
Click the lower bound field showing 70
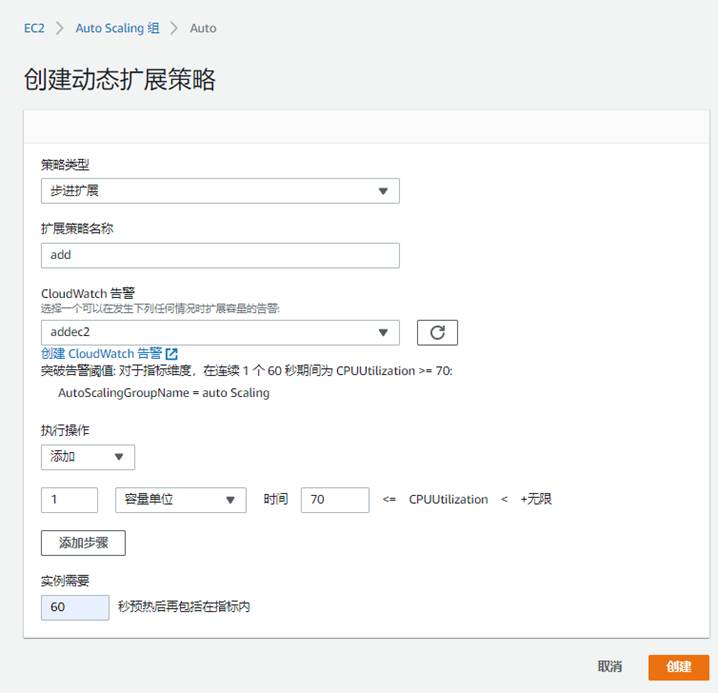click(x=335, y=500)
